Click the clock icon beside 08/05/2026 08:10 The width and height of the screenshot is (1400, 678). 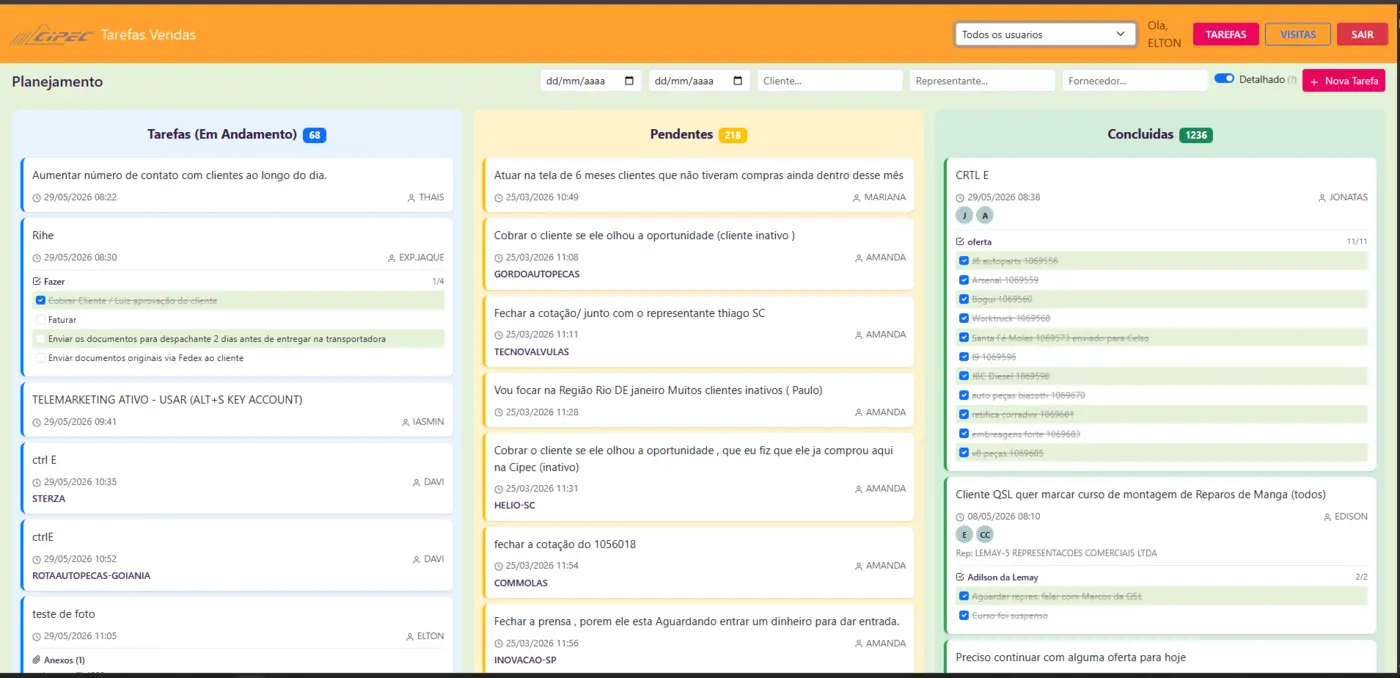[960, 517]
